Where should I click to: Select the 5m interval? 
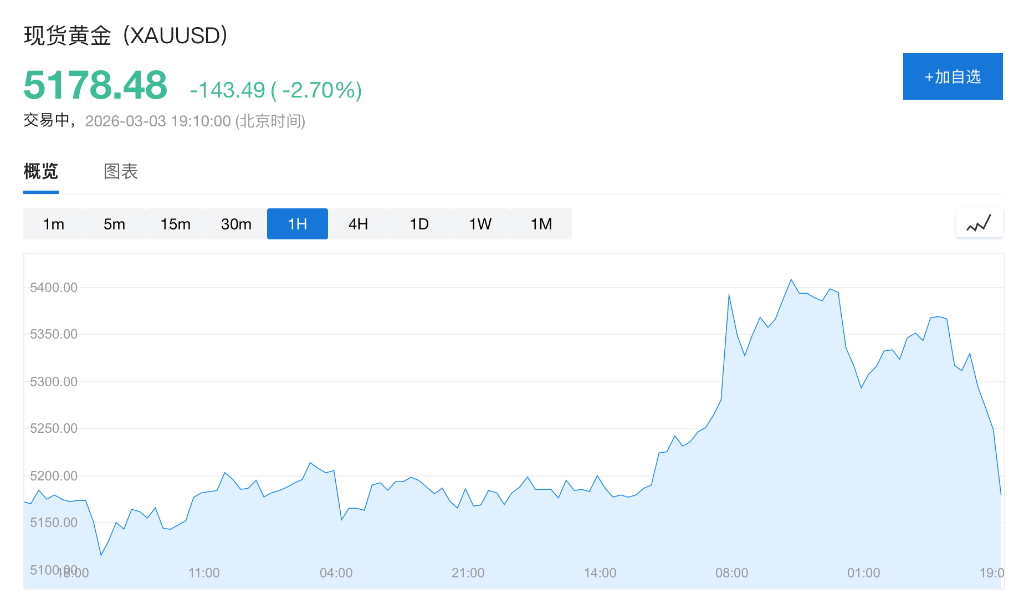click(x=115, y=224)
